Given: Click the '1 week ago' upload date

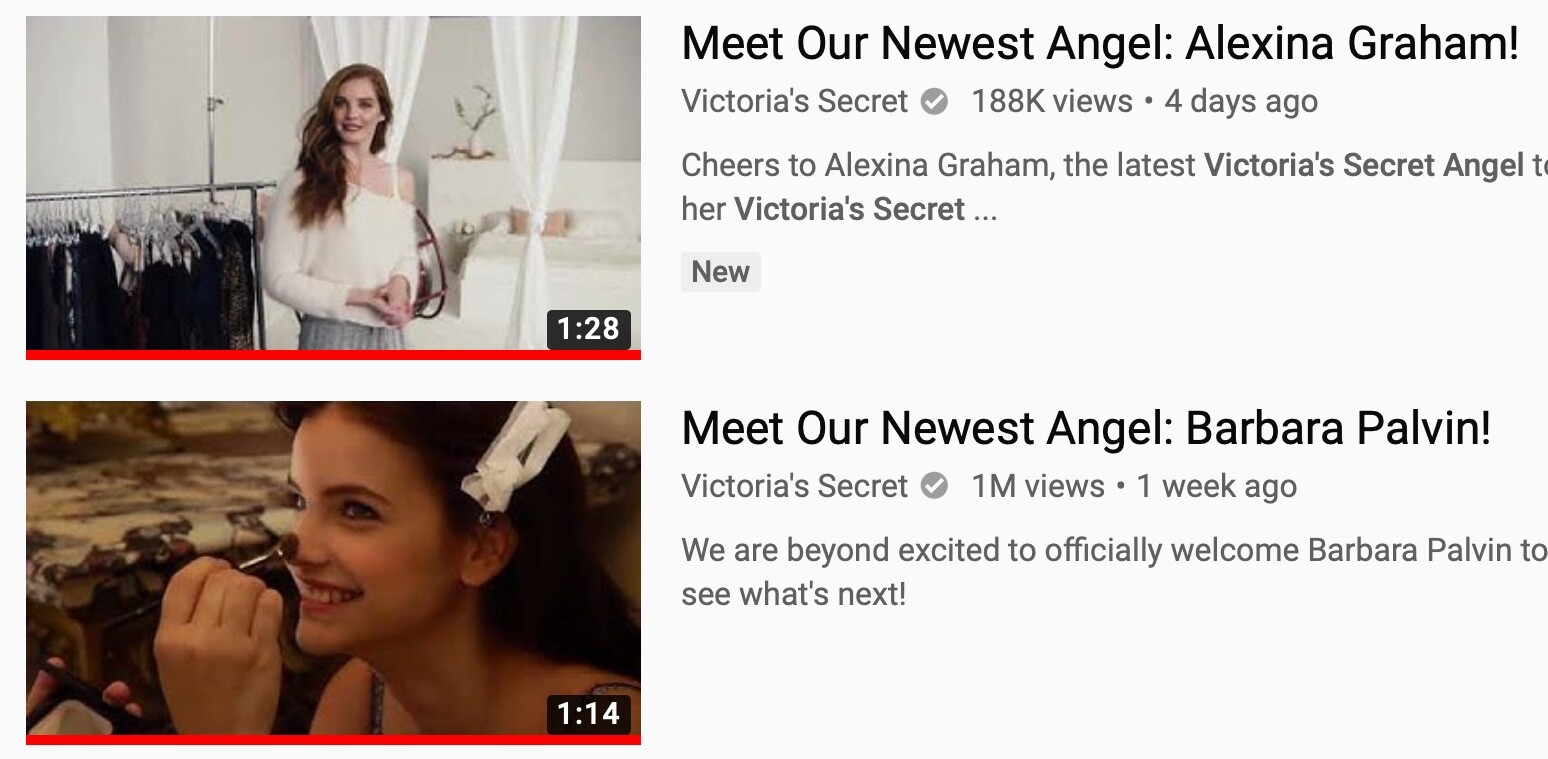Looking at the screenshot, I should pyautogui.click(x=1216, y=486).
